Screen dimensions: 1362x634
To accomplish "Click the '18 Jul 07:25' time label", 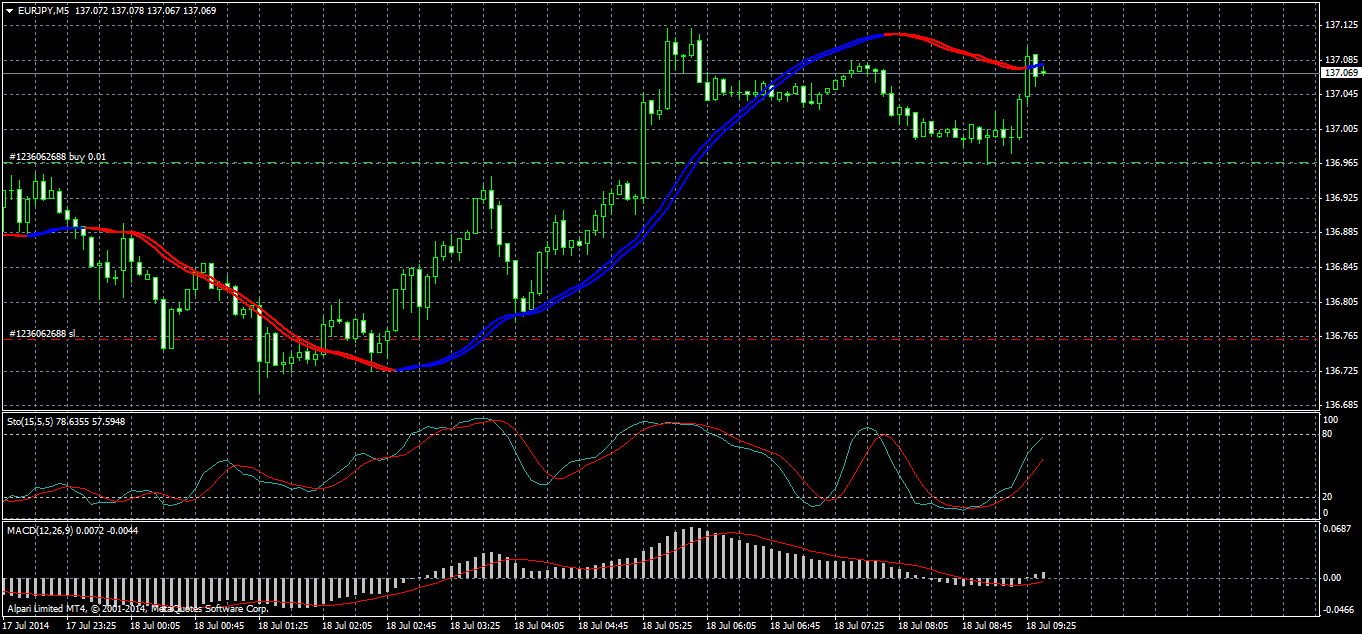I will pos(859,625).
